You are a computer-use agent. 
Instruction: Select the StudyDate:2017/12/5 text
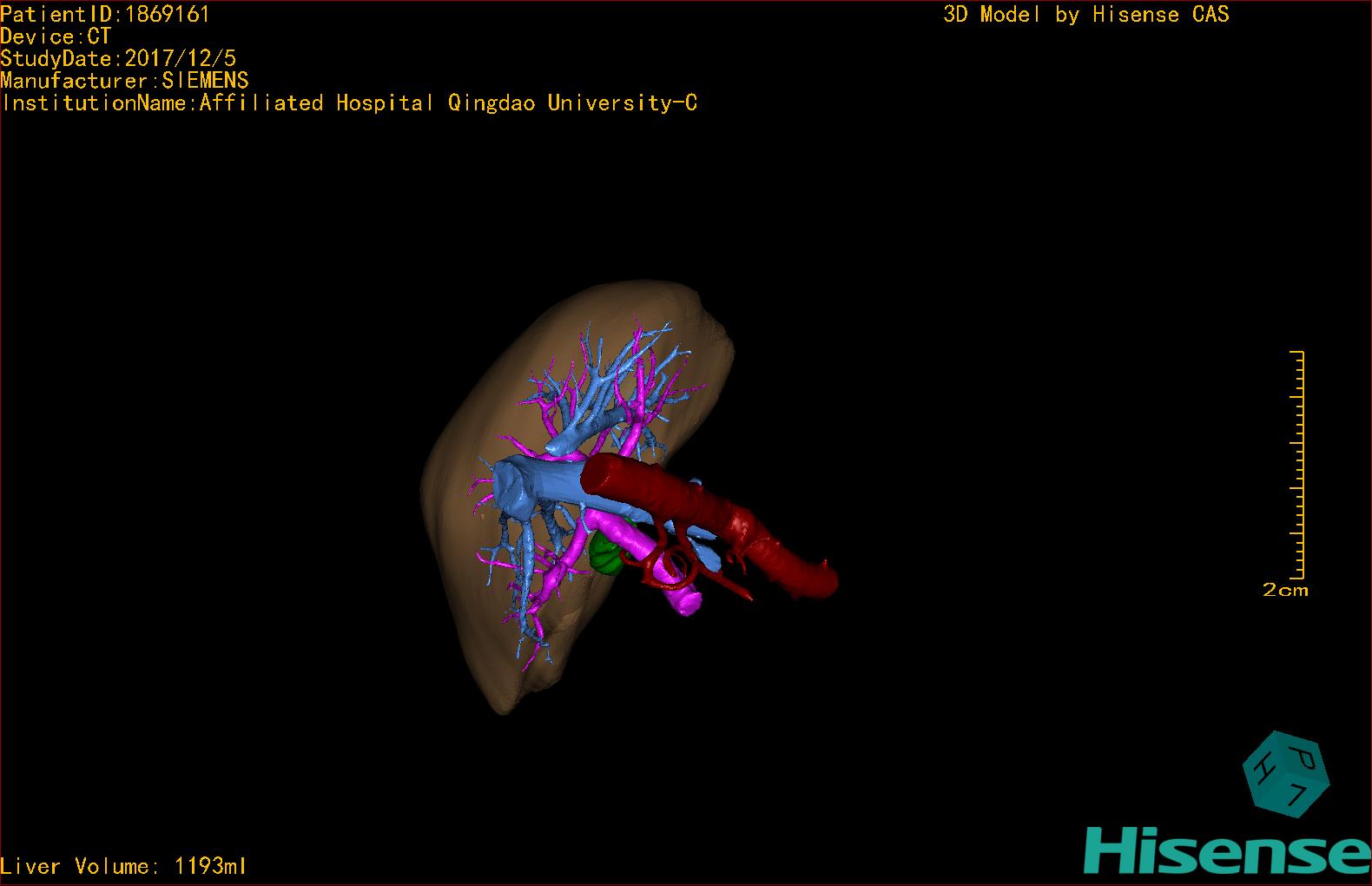118,59
